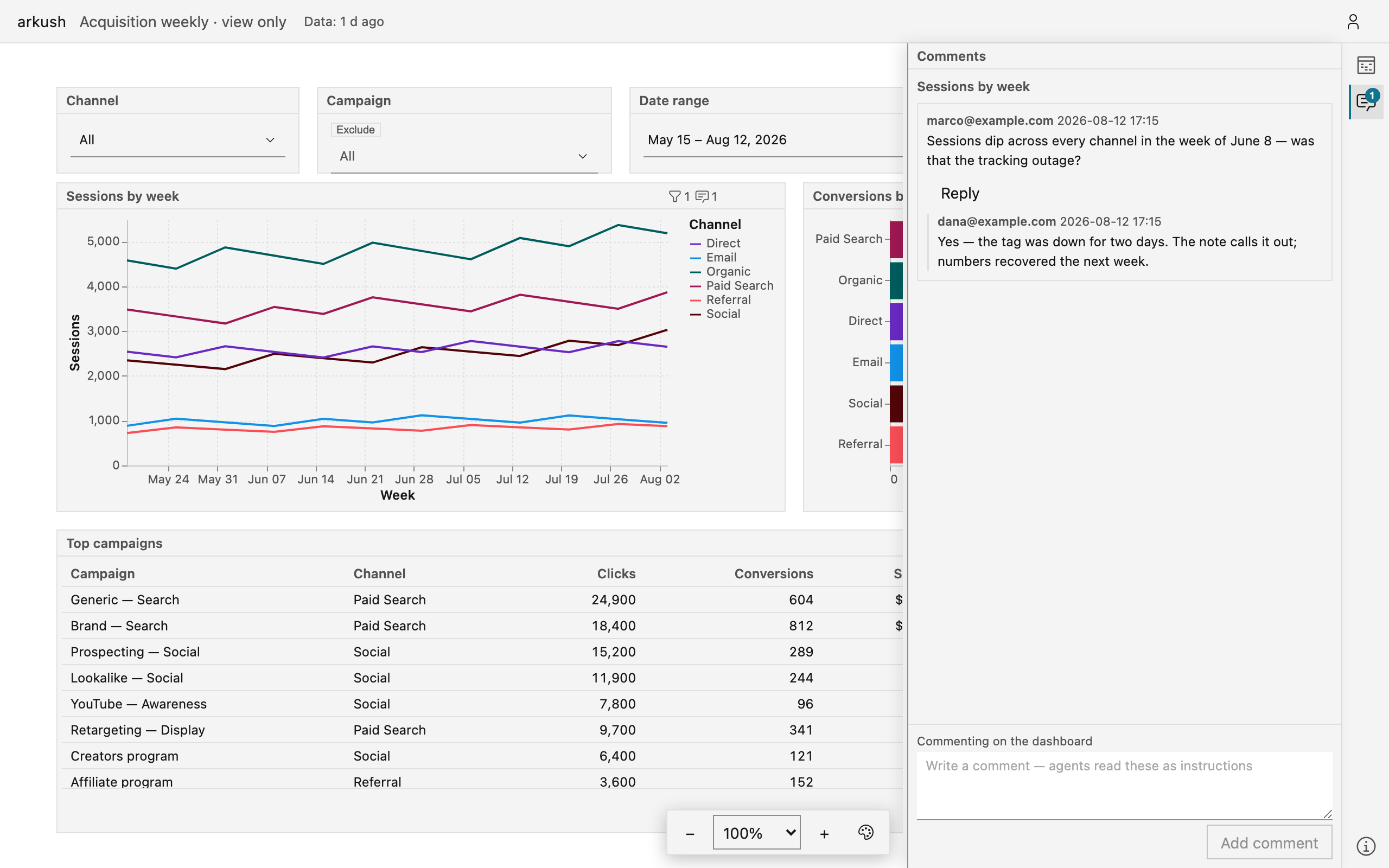
Task: Click the 24,900 clicks value
Action: (614, 600)
